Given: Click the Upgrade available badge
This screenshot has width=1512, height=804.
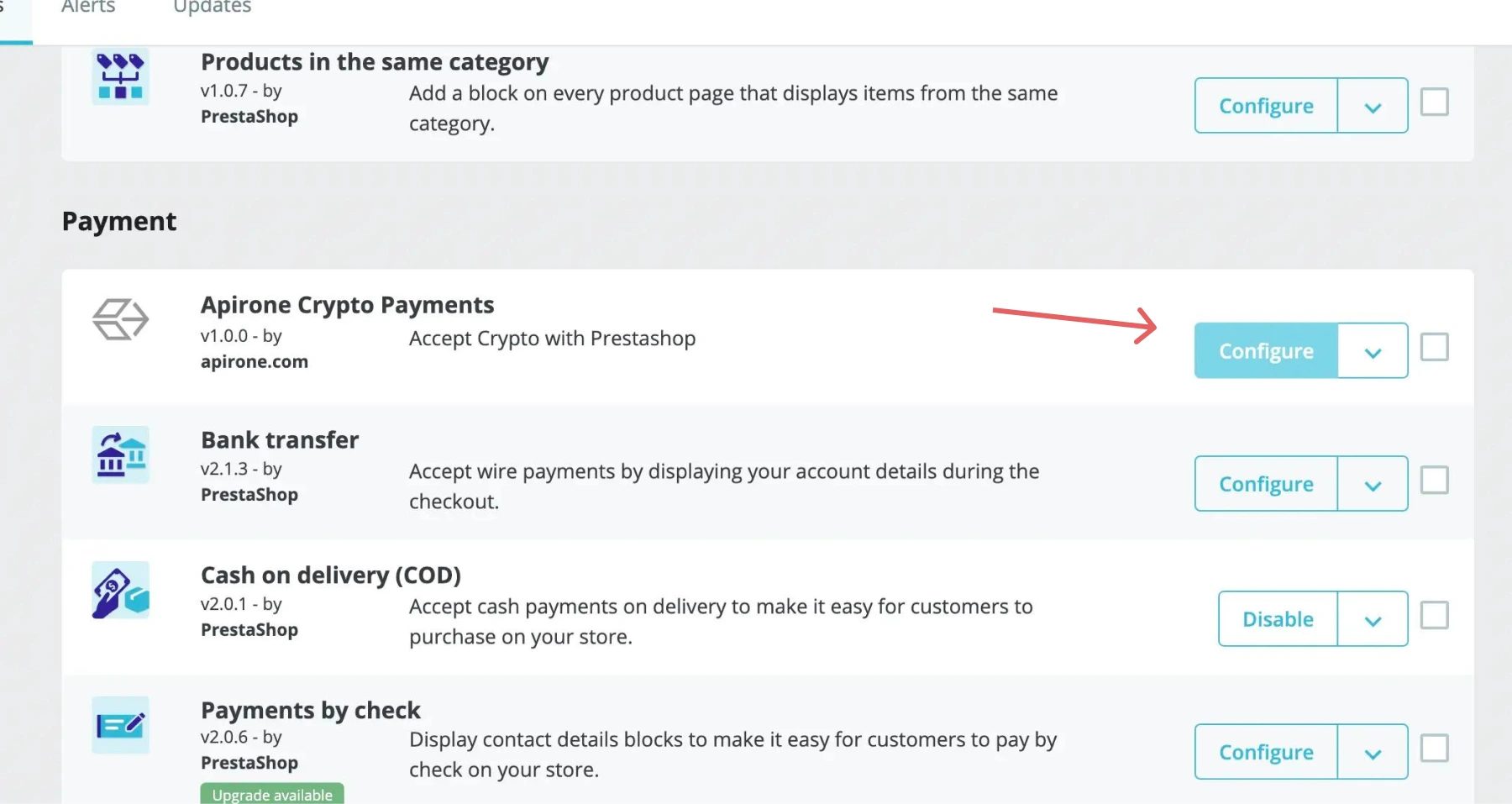Looking at the screenshot, I should point(272,794).
